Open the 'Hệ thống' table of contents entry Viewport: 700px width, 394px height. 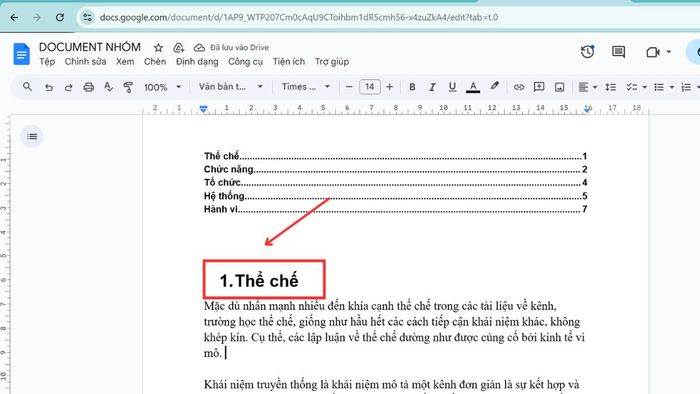click(395, 195)
